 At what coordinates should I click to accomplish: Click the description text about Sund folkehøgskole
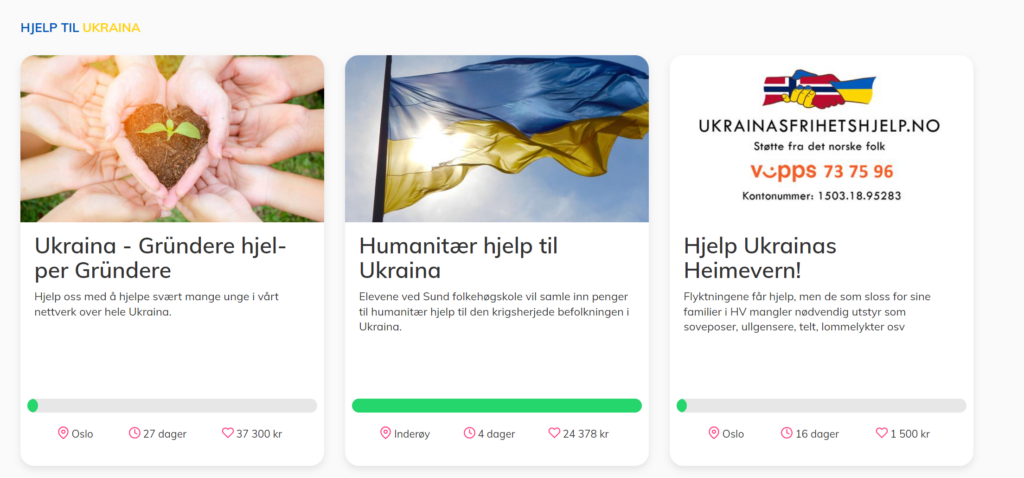pos(494,311)
